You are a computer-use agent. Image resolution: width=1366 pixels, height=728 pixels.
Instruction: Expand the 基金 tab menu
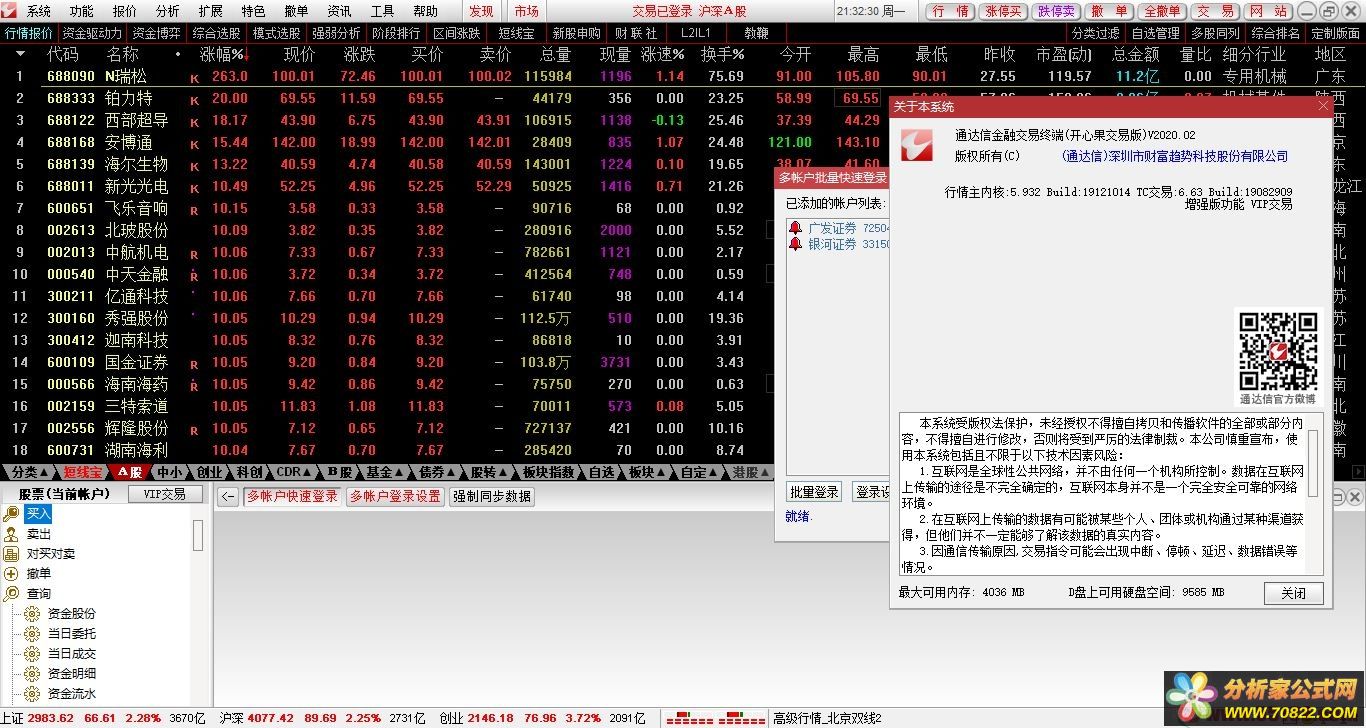tap(384, 472)
